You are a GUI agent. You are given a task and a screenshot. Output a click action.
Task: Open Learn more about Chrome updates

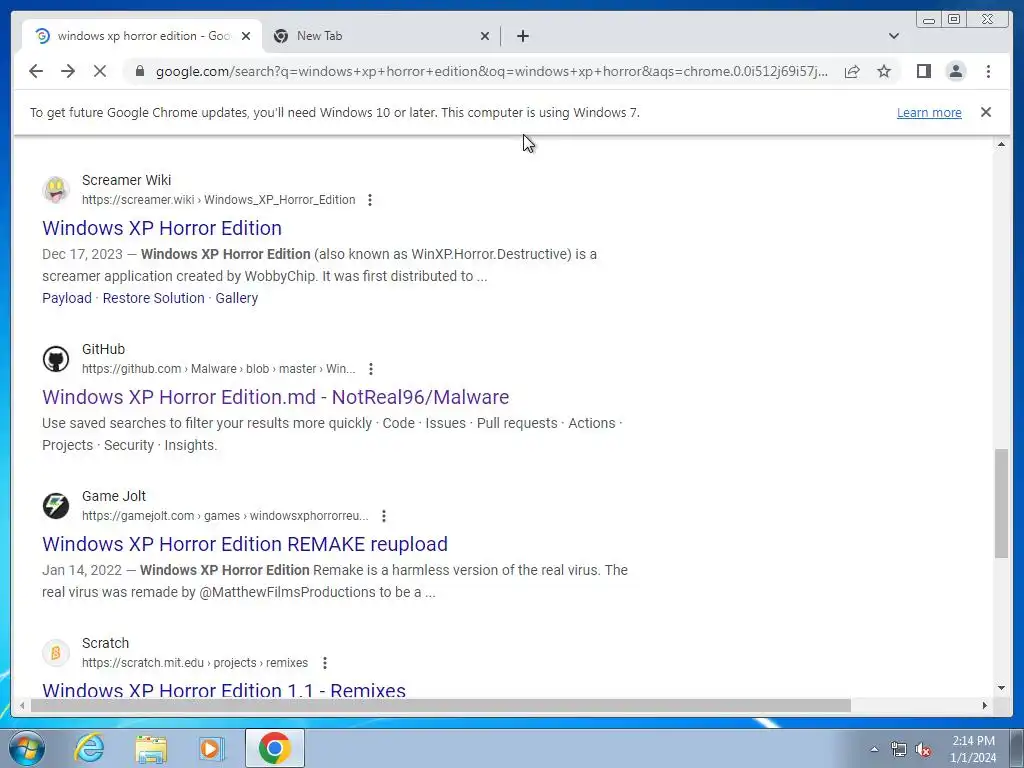929,112
